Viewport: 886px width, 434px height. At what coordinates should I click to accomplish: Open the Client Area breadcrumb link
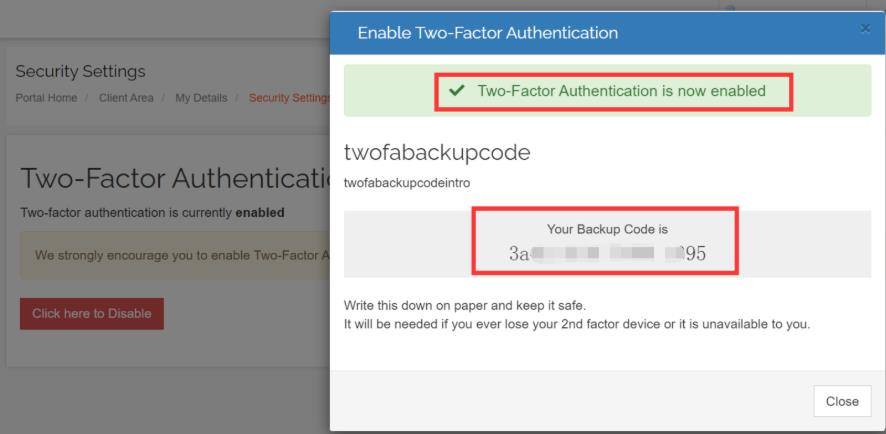[x=126, y=97]
